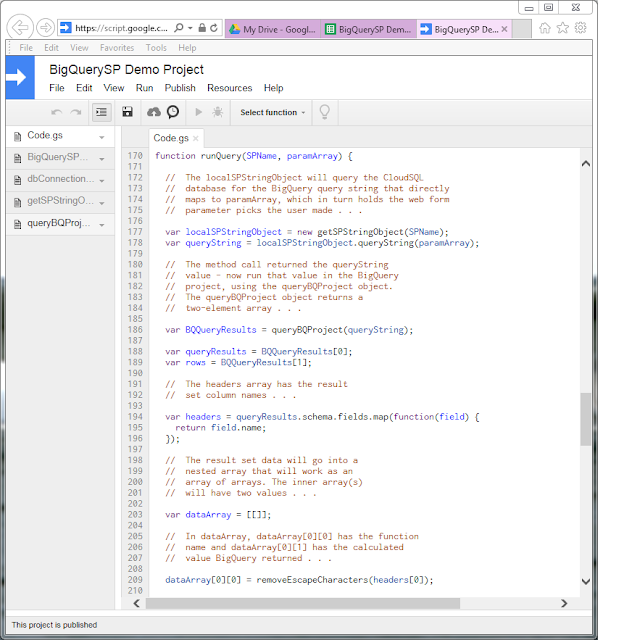Viewport: 624px width, 640px height.
Task: Expand the Code.gs file options arrow
Action: (x=102, y=137)
